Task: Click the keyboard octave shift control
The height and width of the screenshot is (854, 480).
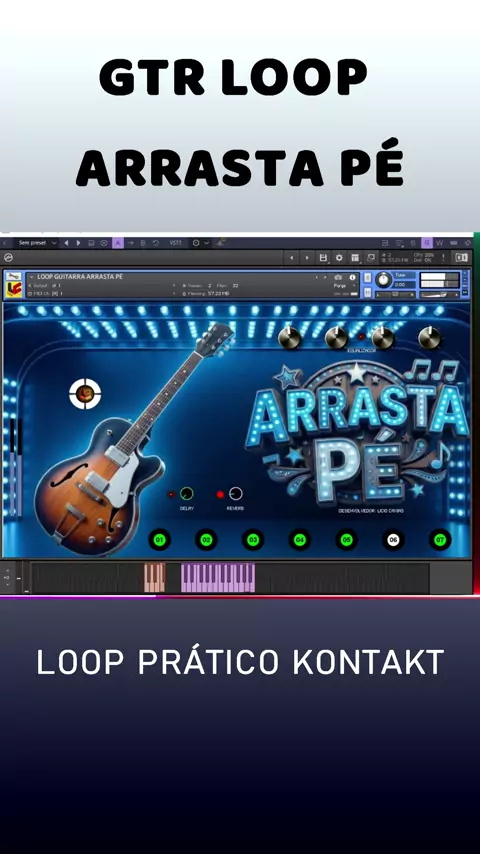Action: [x=7, y=577]
